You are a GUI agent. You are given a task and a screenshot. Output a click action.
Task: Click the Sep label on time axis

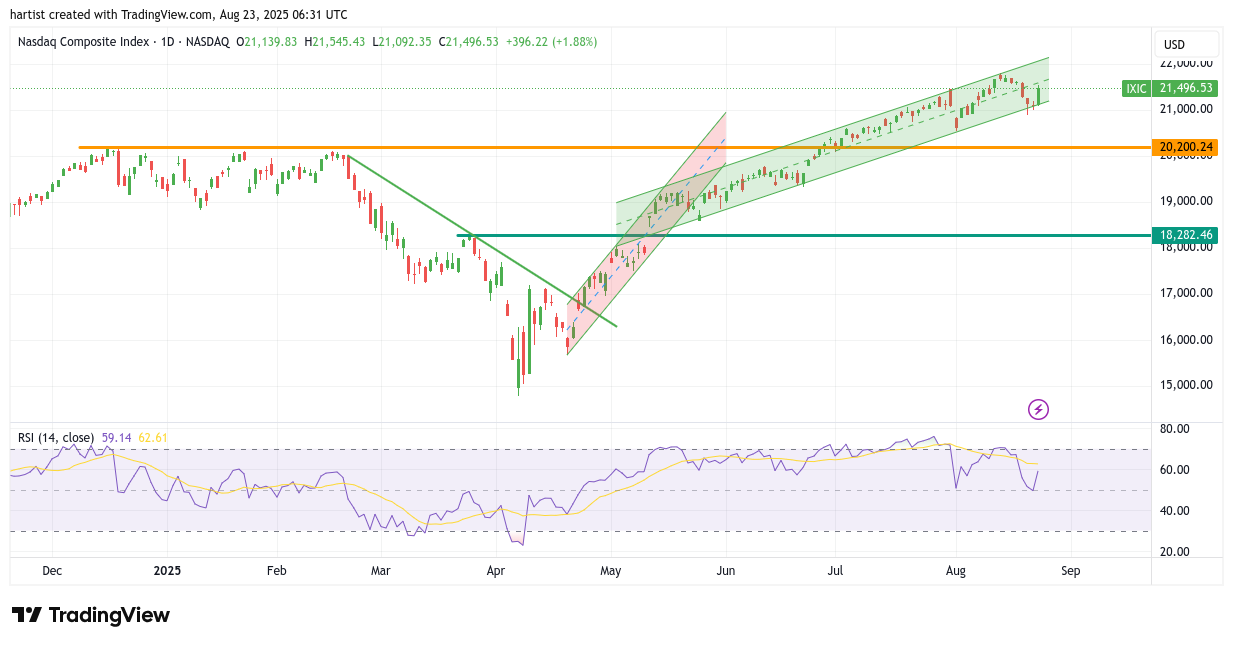(x=1070, y=571)
